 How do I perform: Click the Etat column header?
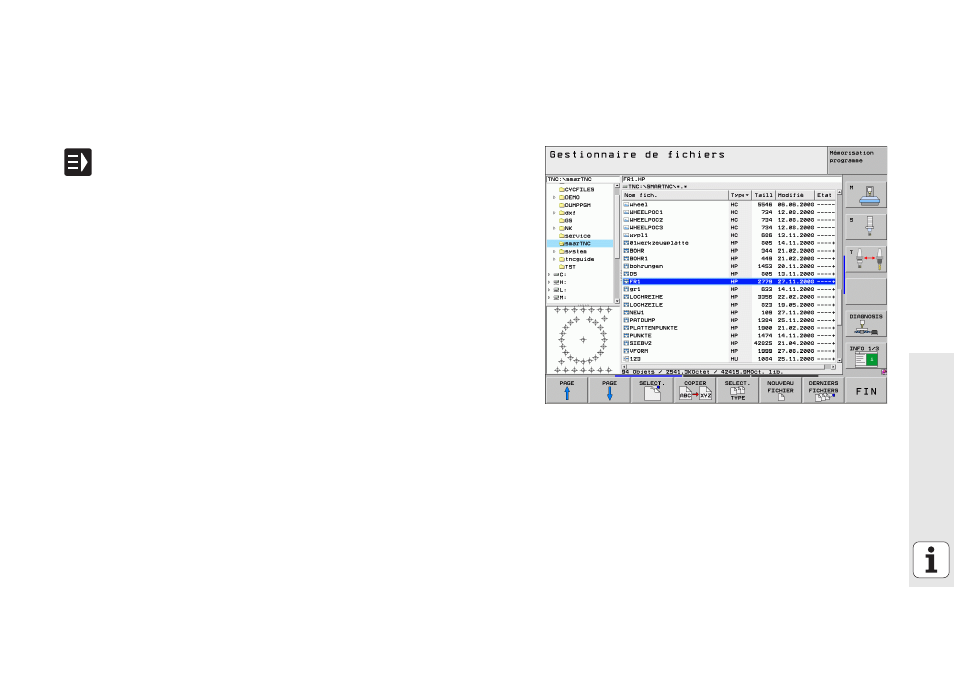826,195
